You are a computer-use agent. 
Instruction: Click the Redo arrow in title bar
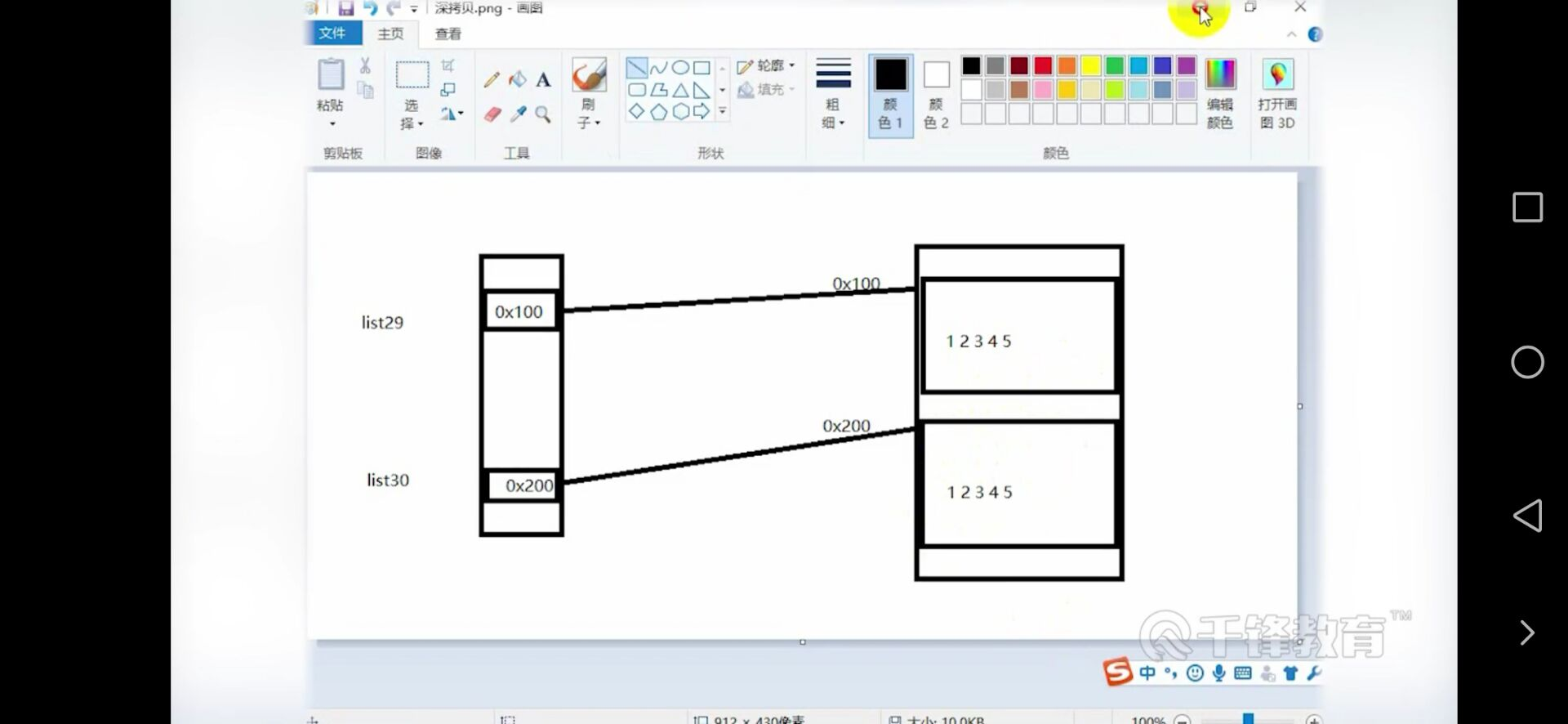pyautogui.click(x=394, y=8)
